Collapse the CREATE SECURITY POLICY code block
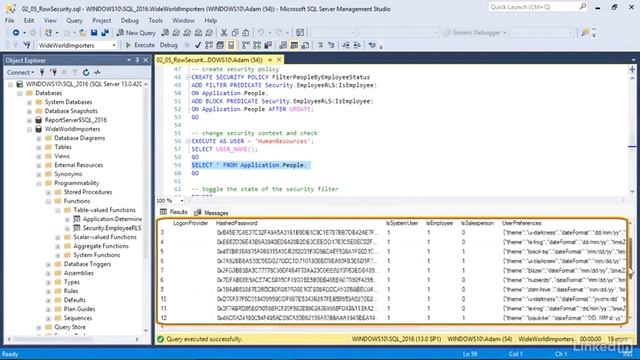The image size is (640, 360). 187,77
